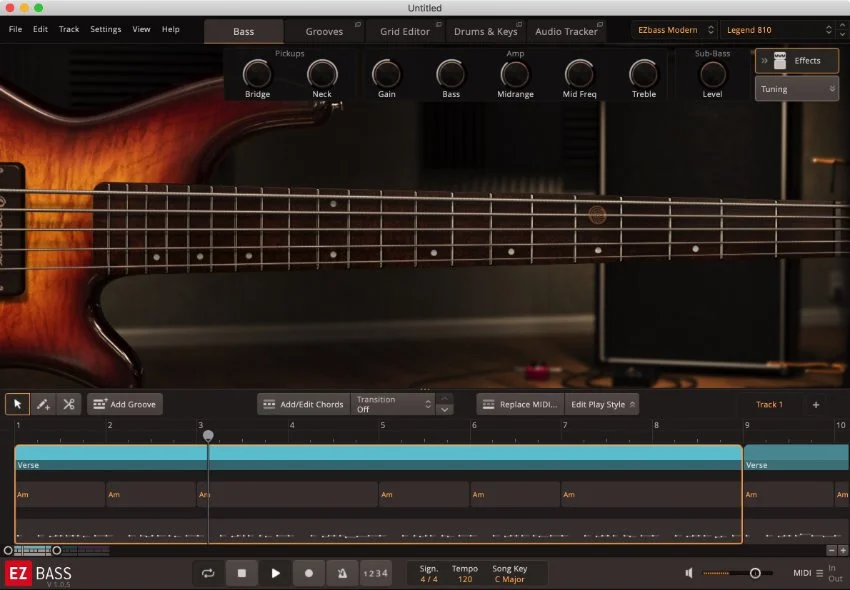Image resolution: width=850 pixels, height=590 pixels.
Task: Switch to the Bass tab
Action: point(243,31)
